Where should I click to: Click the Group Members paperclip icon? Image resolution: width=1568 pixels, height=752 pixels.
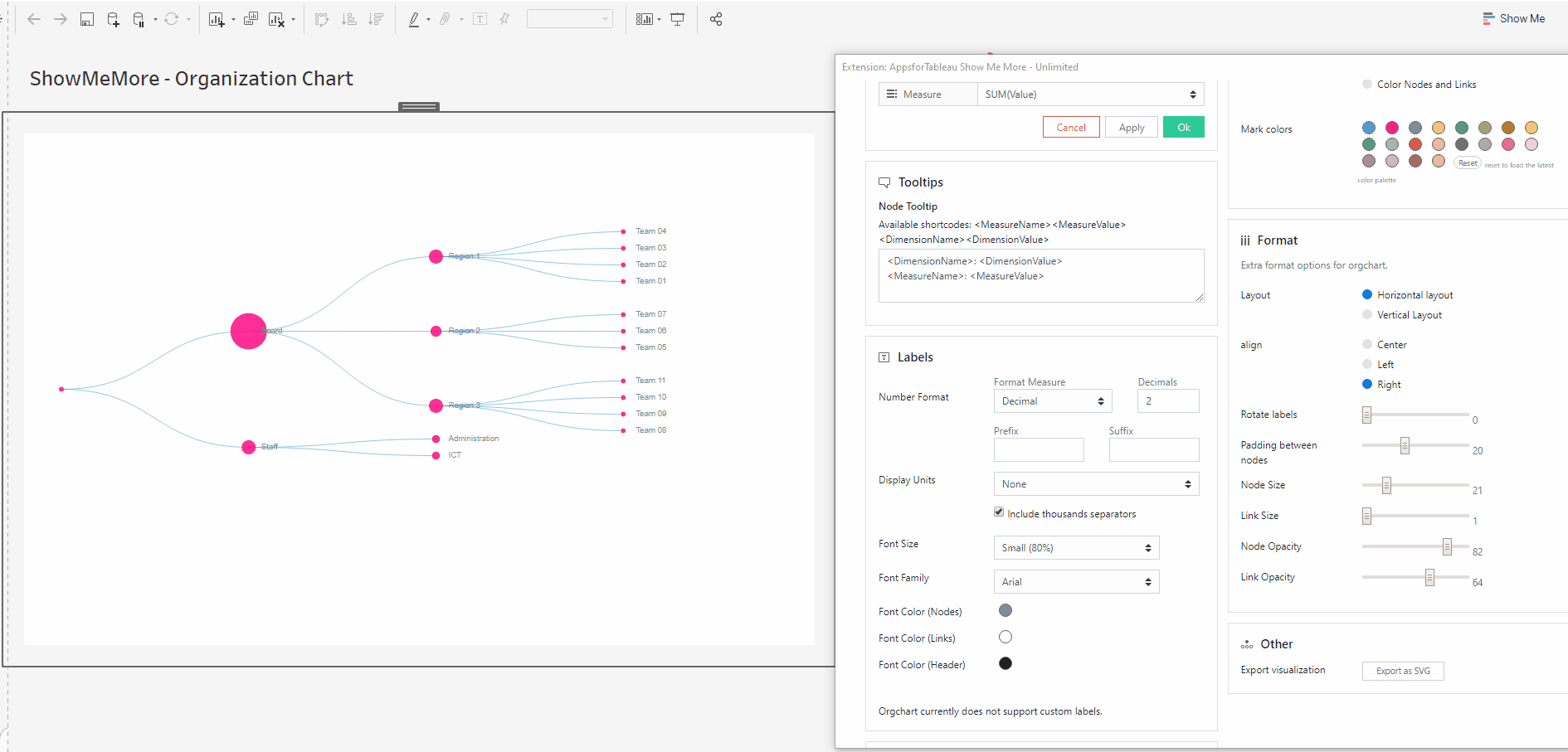[x=446, y=19]
